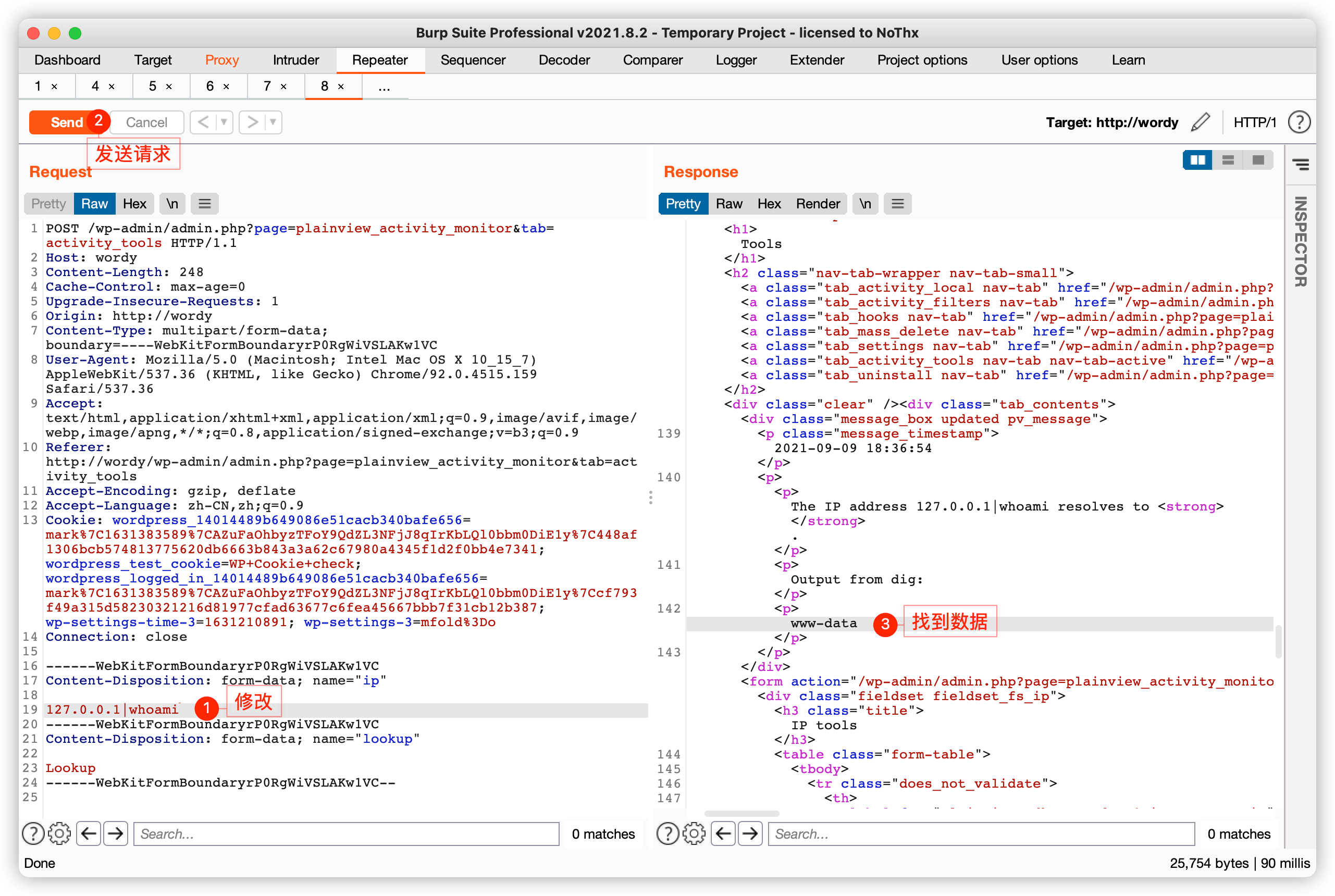The image size is (1335, 896).
Task: Switch Request view to Hex
Action: (x=134, y=204)
